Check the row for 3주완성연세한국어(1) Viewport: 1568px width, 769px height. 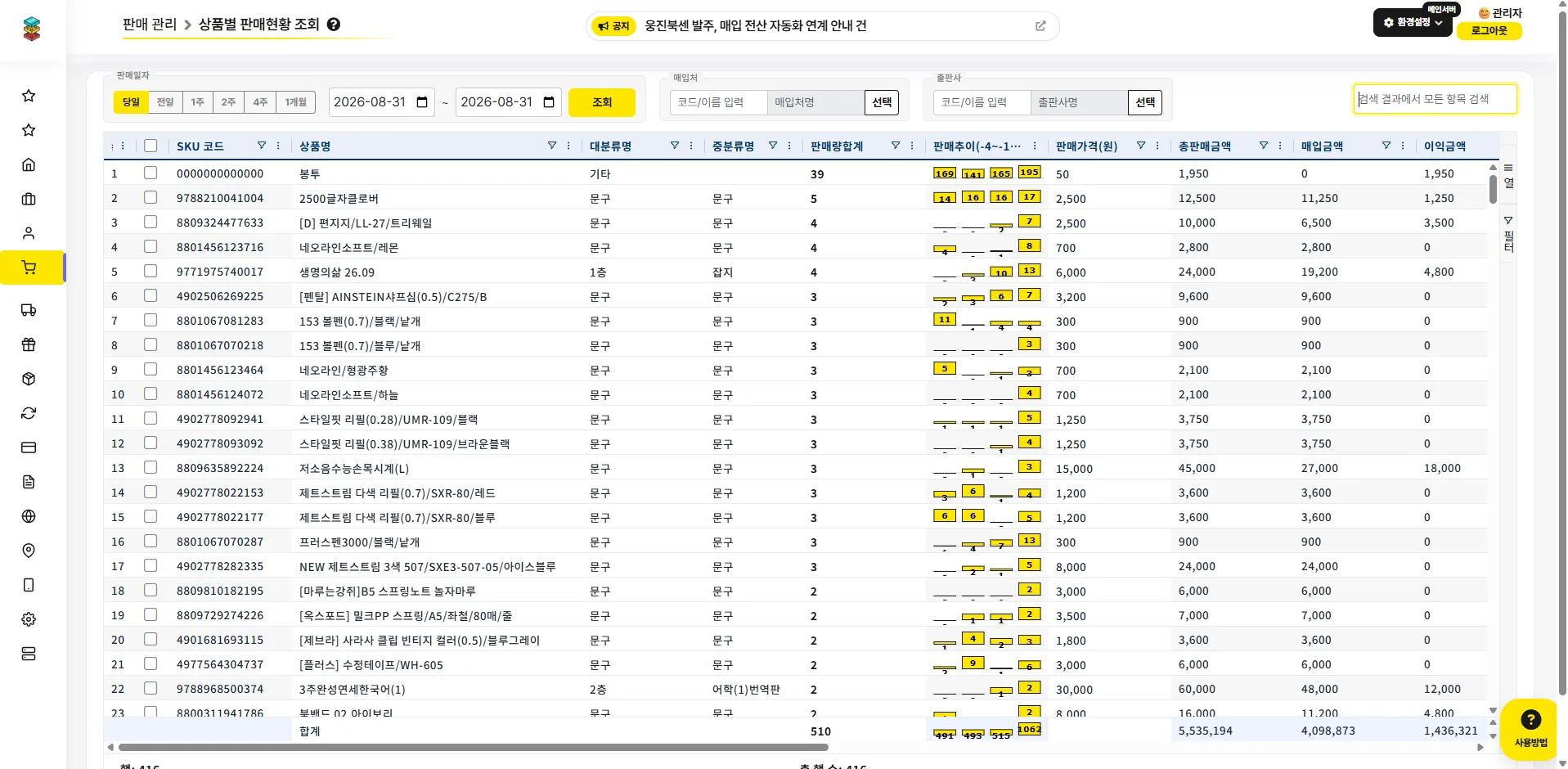[x=151, y=688]
